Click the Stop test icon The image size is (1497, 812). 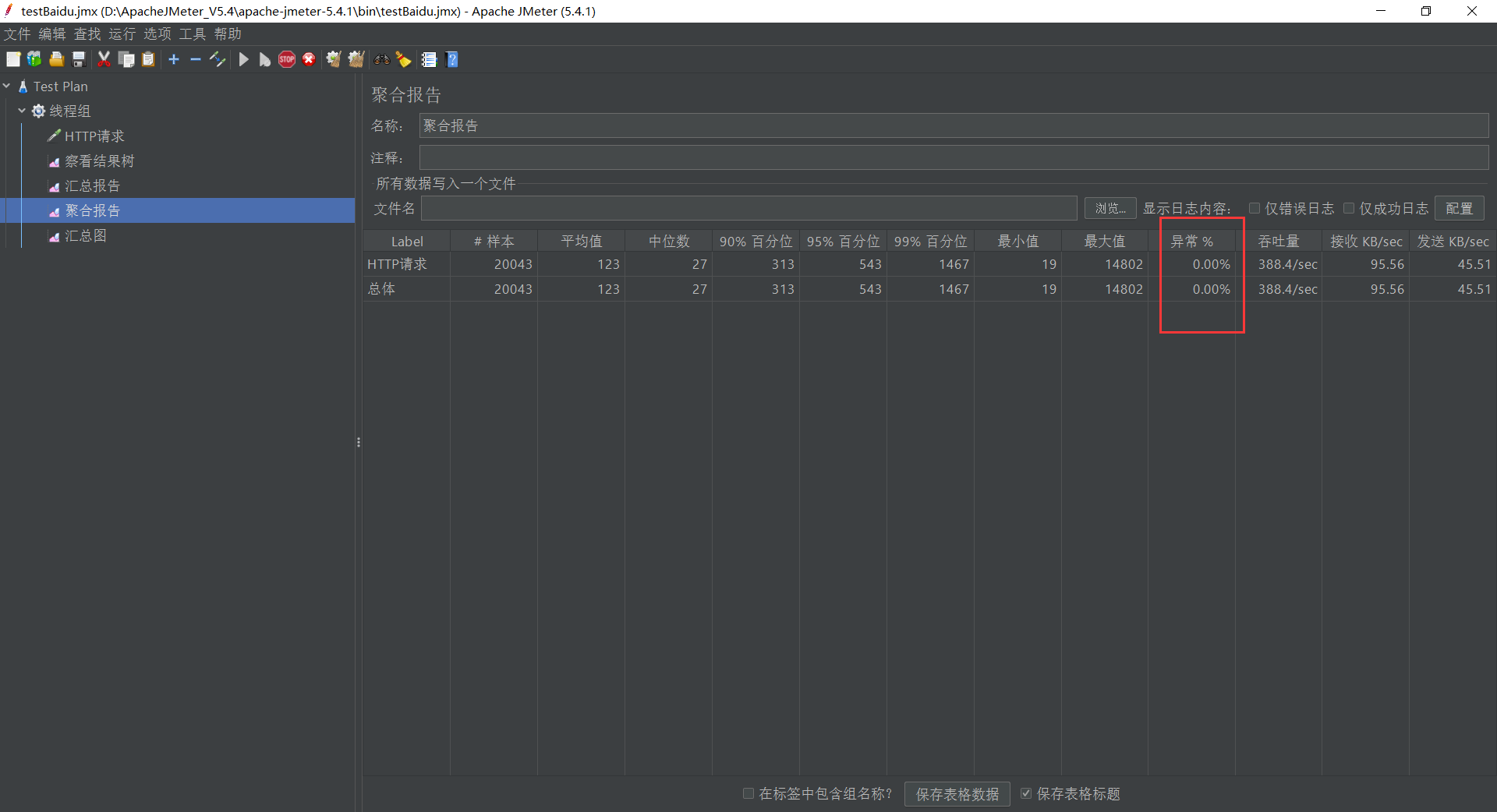[286, 59]
